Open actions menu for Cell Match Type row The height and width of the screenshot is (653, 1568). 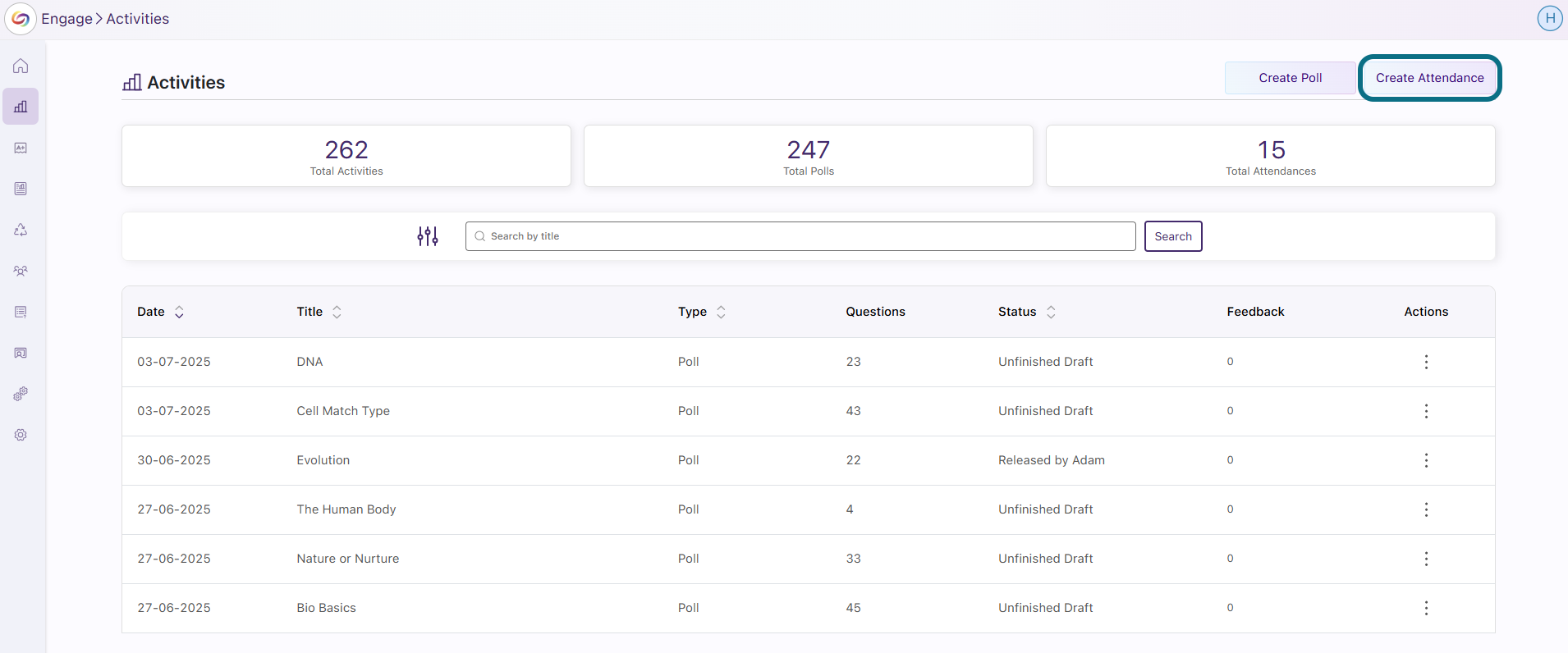[x=1426, y=411]
